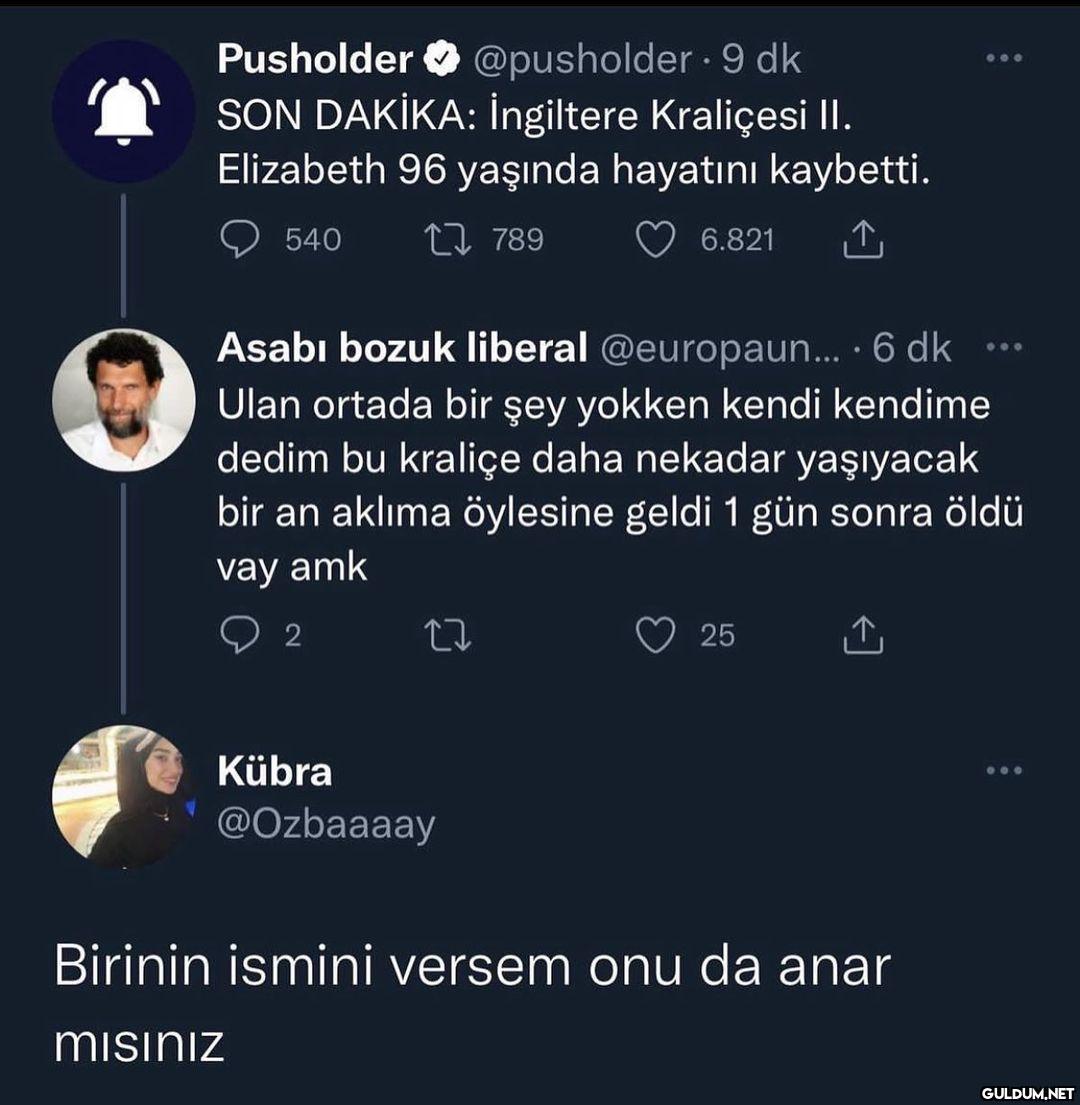Open more options on Asabı bozuk liberal tweet
The height and width of the screenshot is (1105, 1080).
(x=1003, y=348)
